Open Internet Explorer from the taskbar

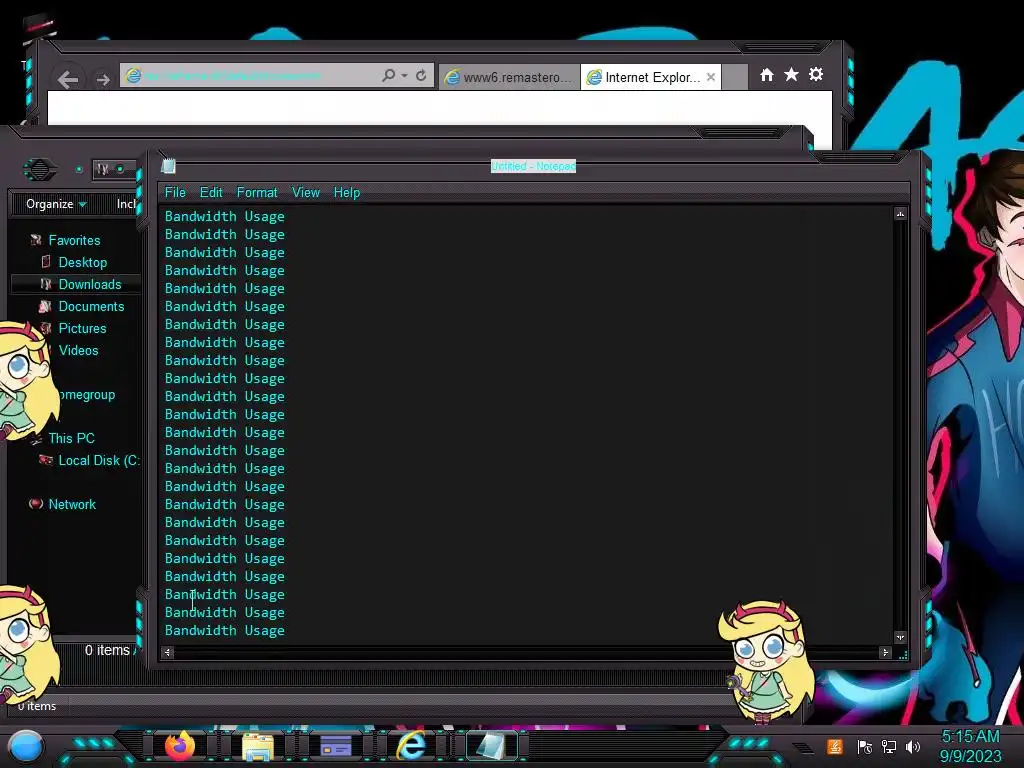pos(412,745)
